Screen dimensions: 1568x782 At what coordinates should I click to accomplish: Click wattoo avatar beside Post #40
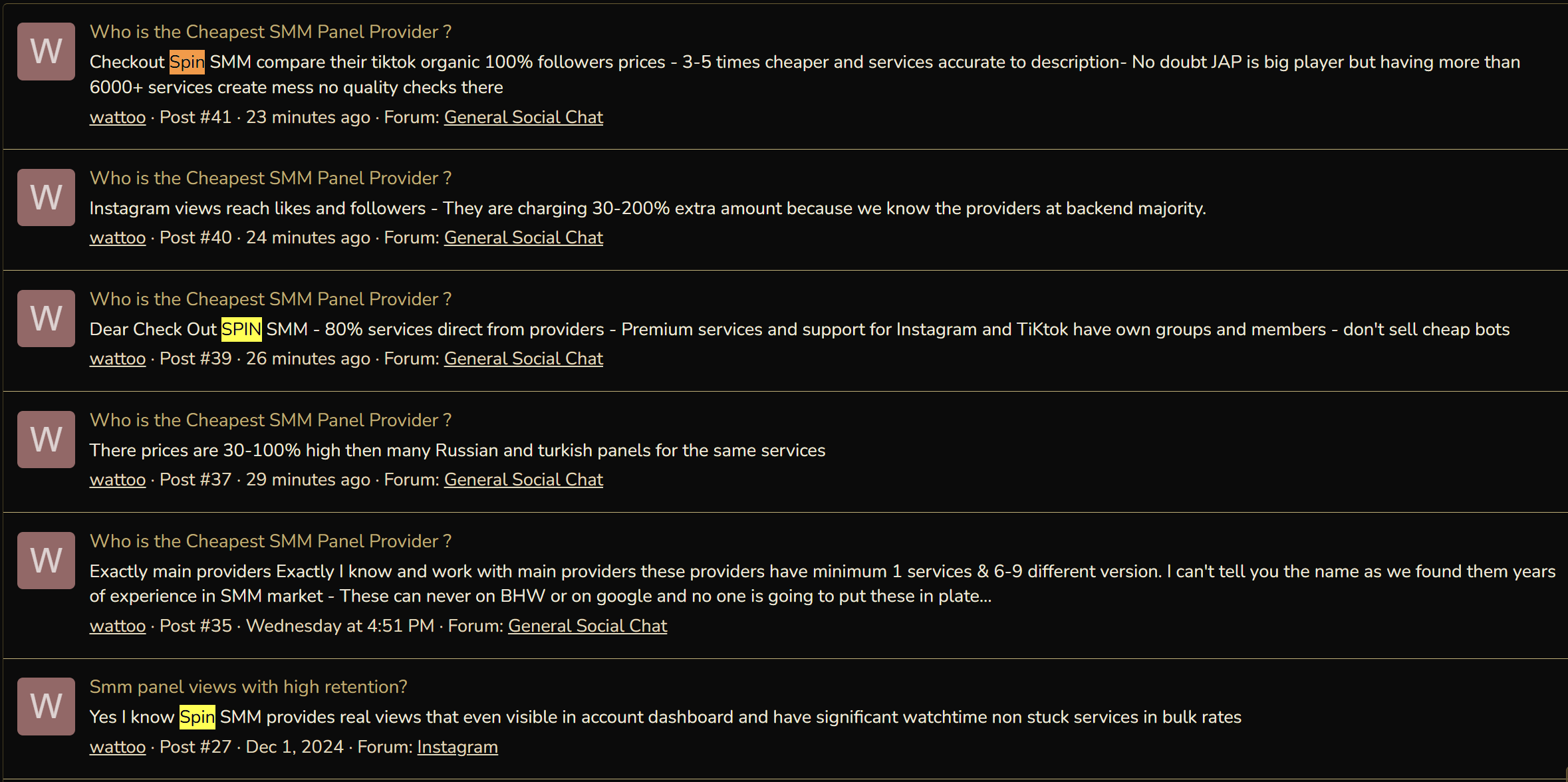[x=46, y=197]
